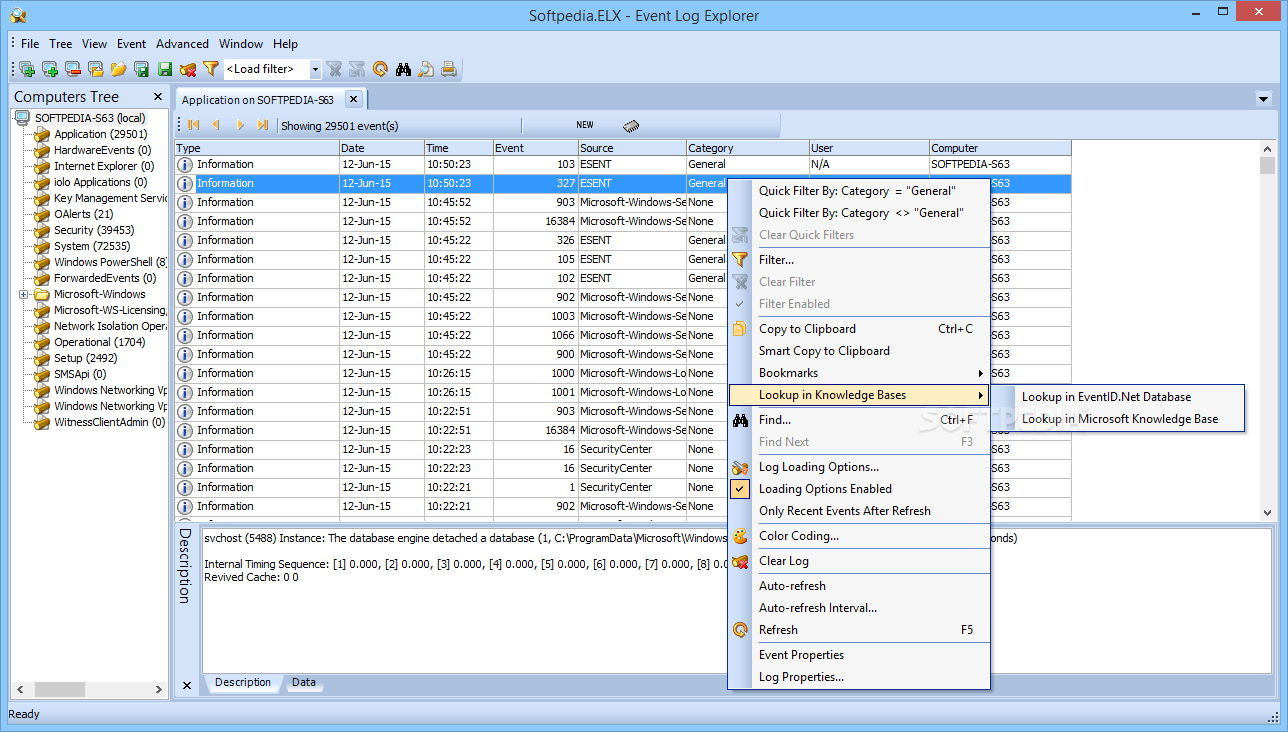The width and height of the screenshot is (1288, 732).
Task: Click the Refresh icon in the toolbar
Action: point(380,69)
